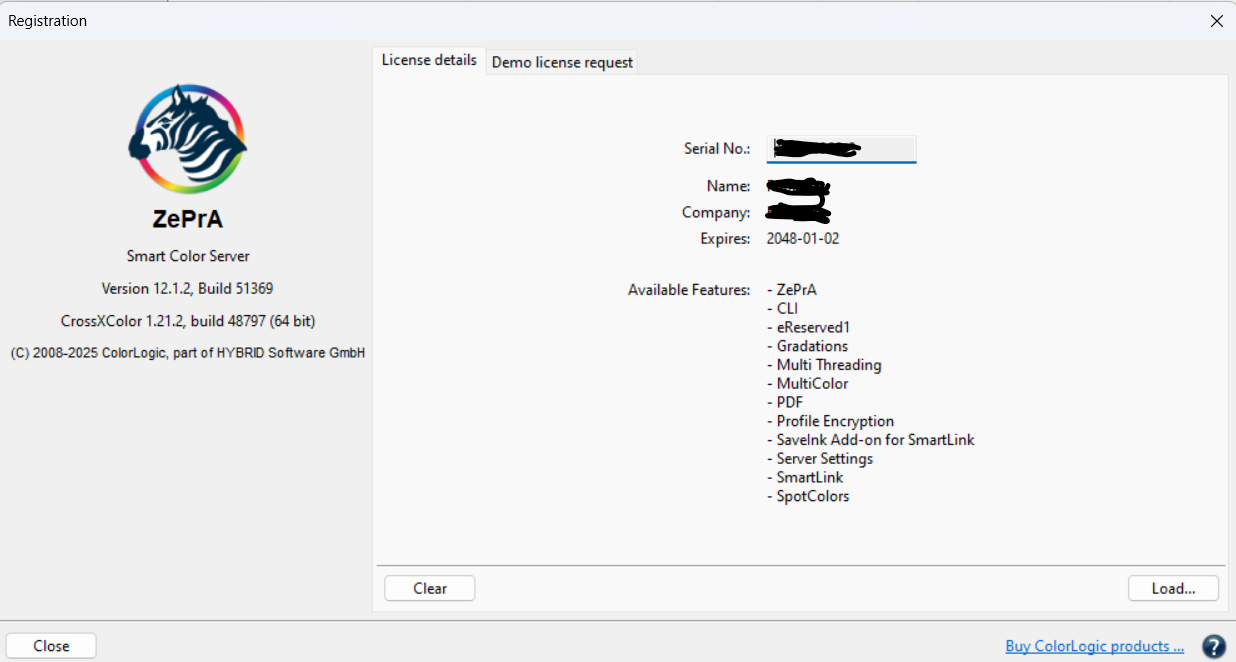Click the ZePrA feature entry

(792, 290)
